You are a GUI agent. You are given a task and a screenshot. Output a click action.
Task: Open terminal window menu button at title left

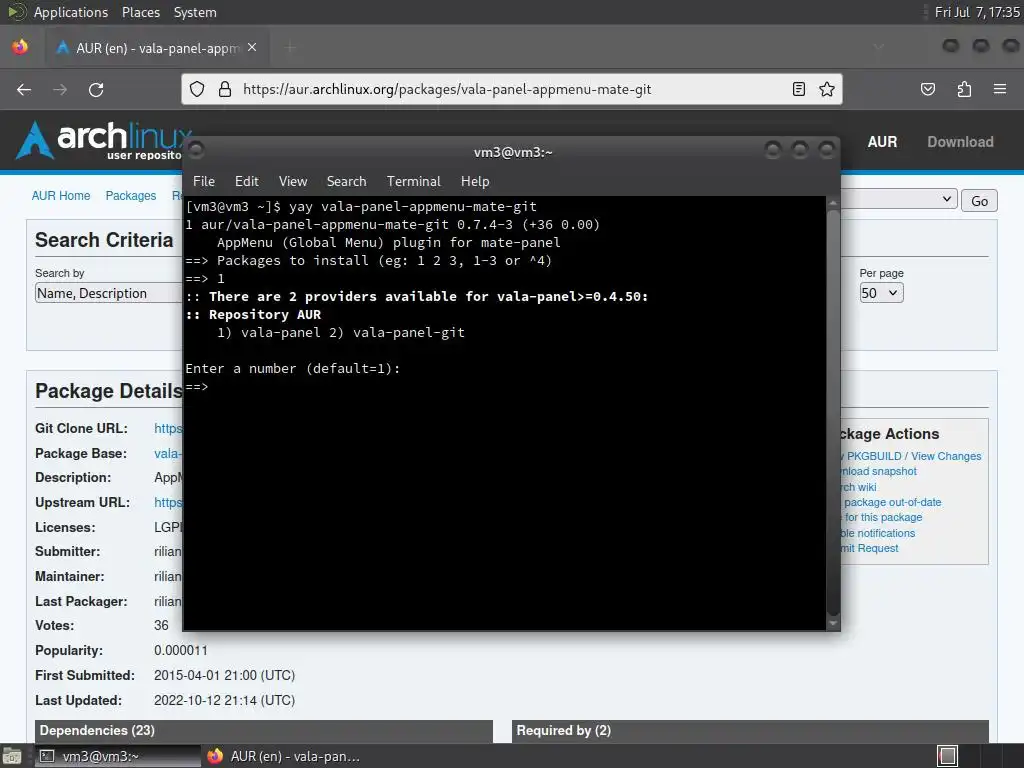coord(196,151)
